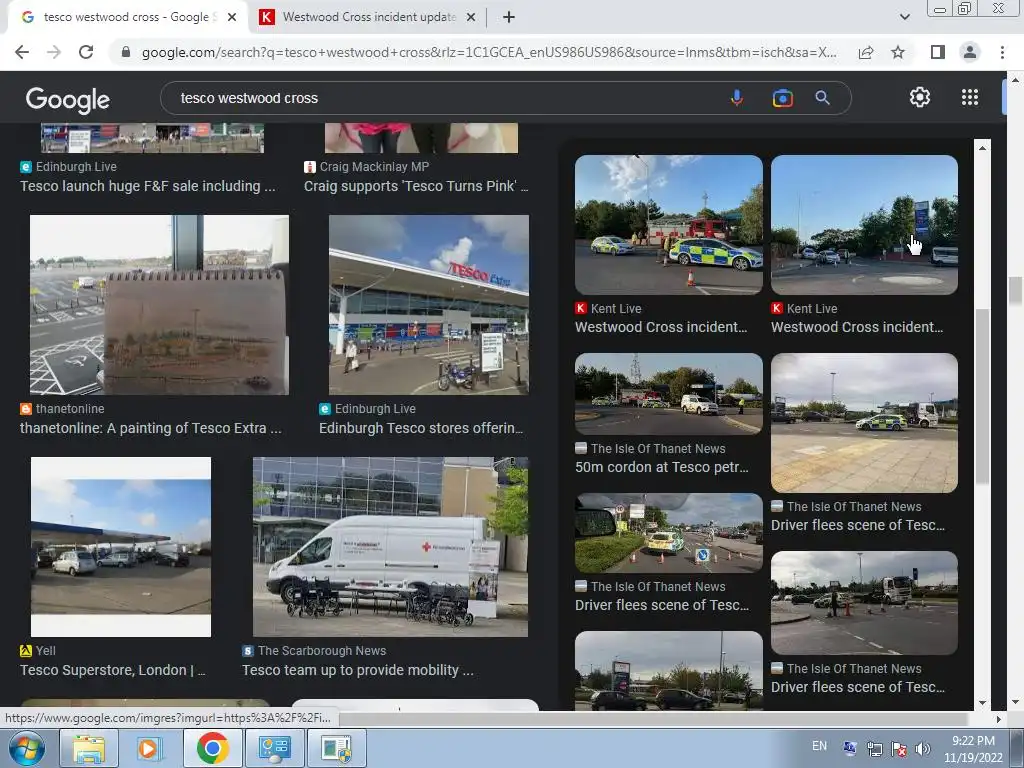Open the 50m cordon related image
The height and width of the screenshot is (768, 1024).
(669, 394)
